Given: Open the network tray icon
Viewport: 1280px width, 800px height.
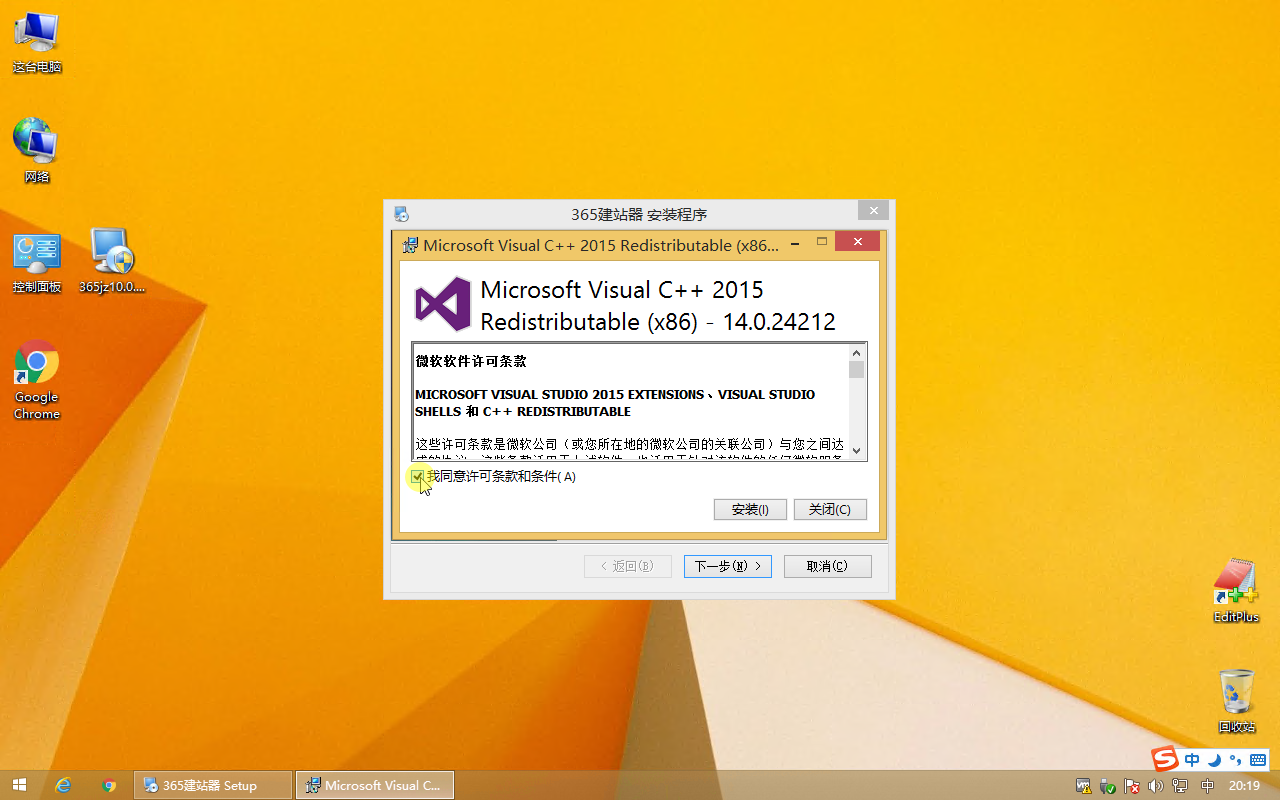Looking at the screenshot, I should tap(1180, 786).
